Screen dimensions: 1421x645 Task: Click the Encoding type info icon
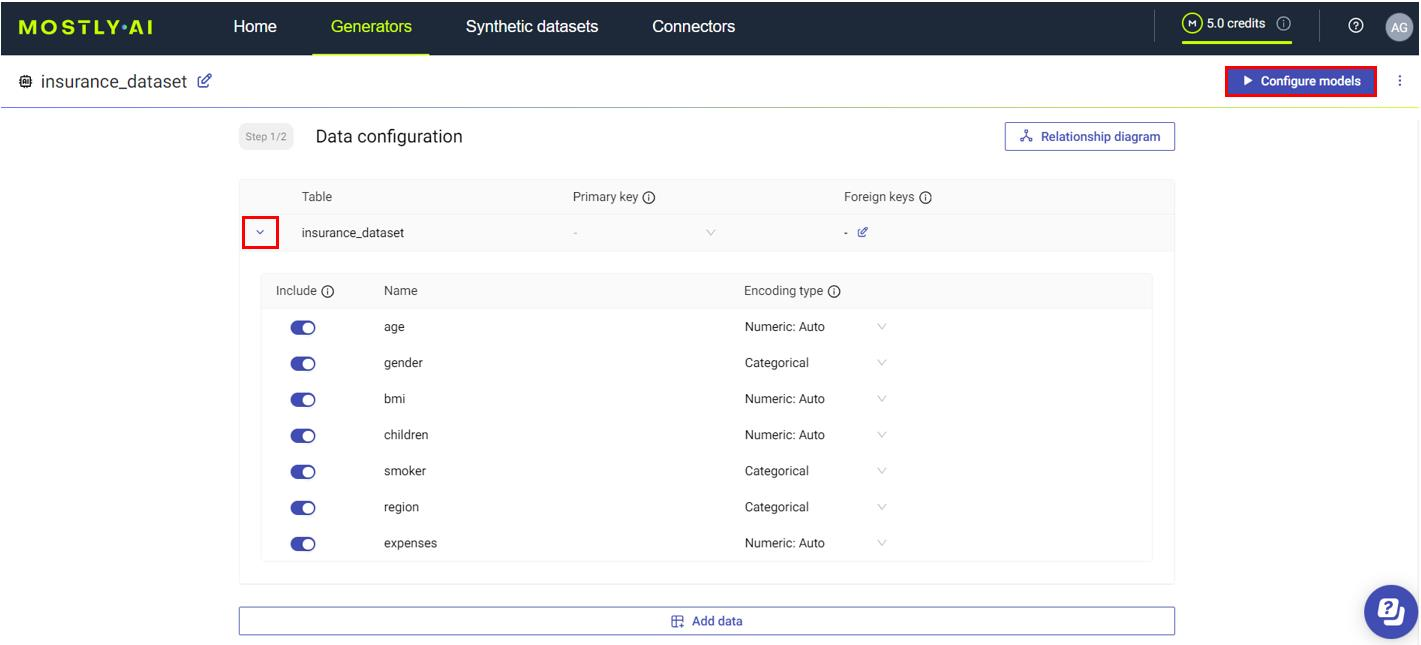[x=834, y=292]
